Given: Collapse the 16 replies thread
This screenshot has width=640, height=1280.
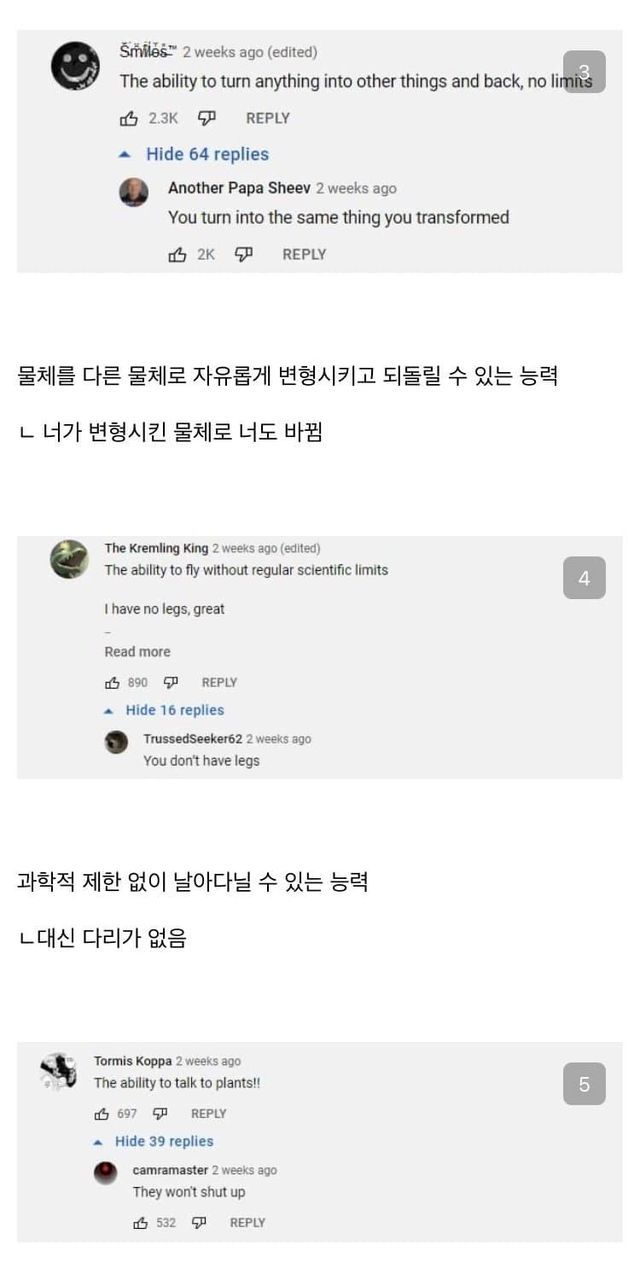Looking at the screenshot, I should (x=165, y=710).
